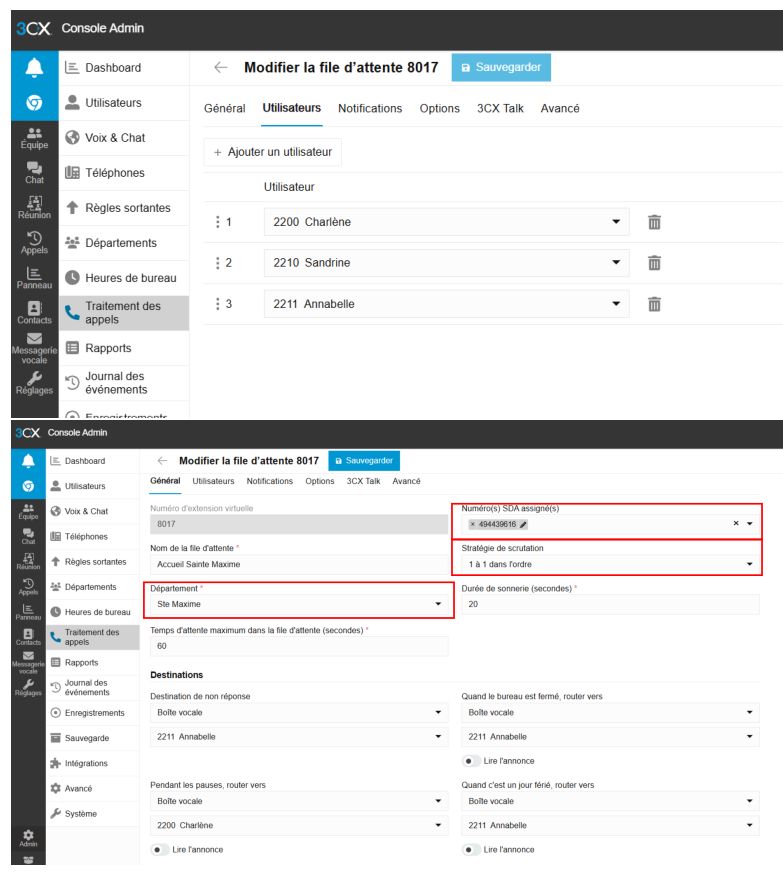Open Messagerie vocale icon in top console

click(x=34, y=349)
